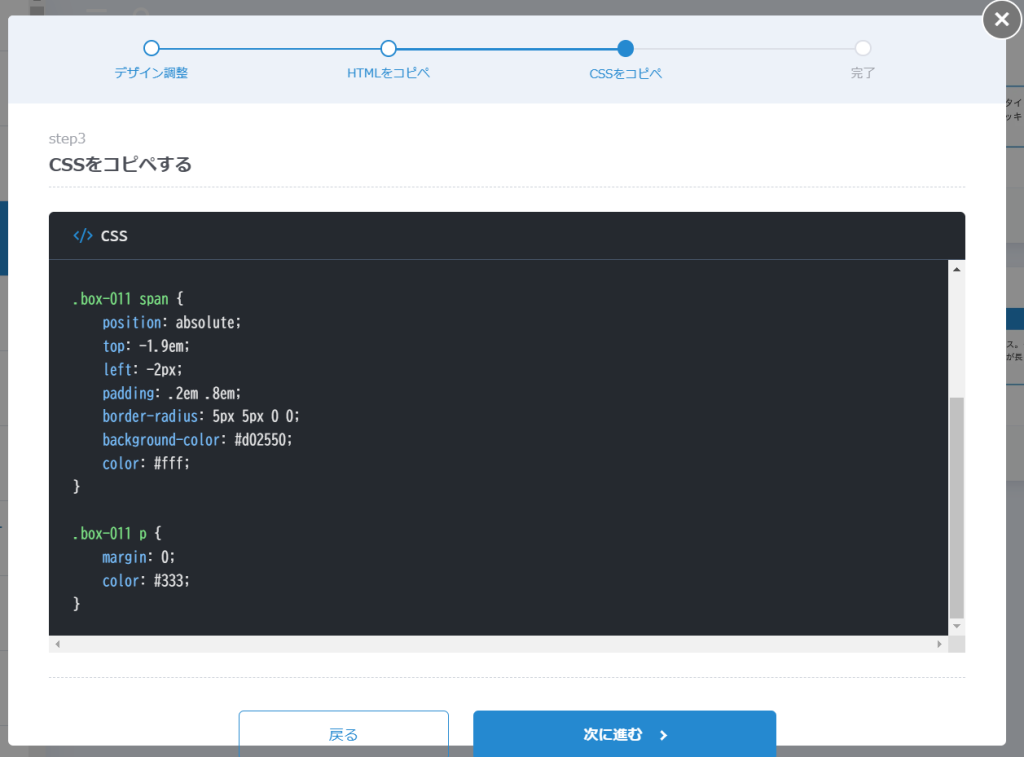The width and height of the screenshot is (1024, 757).
Task: Select the 完了 step label
Action: click(x=863, y=74)
